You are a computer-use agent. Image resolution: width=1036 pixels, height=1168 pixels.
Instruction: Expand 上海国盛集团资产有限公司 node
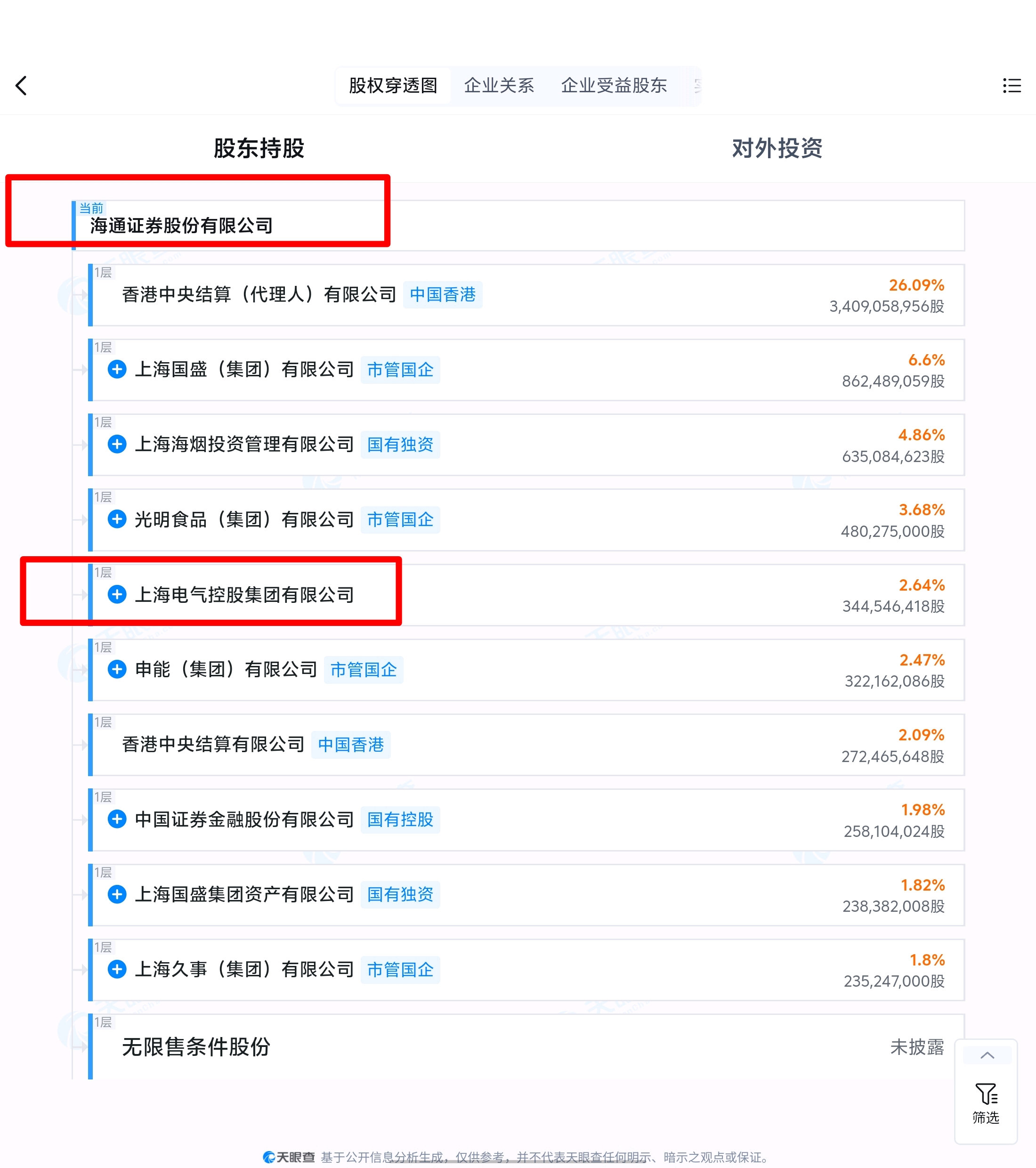[117, 894]
